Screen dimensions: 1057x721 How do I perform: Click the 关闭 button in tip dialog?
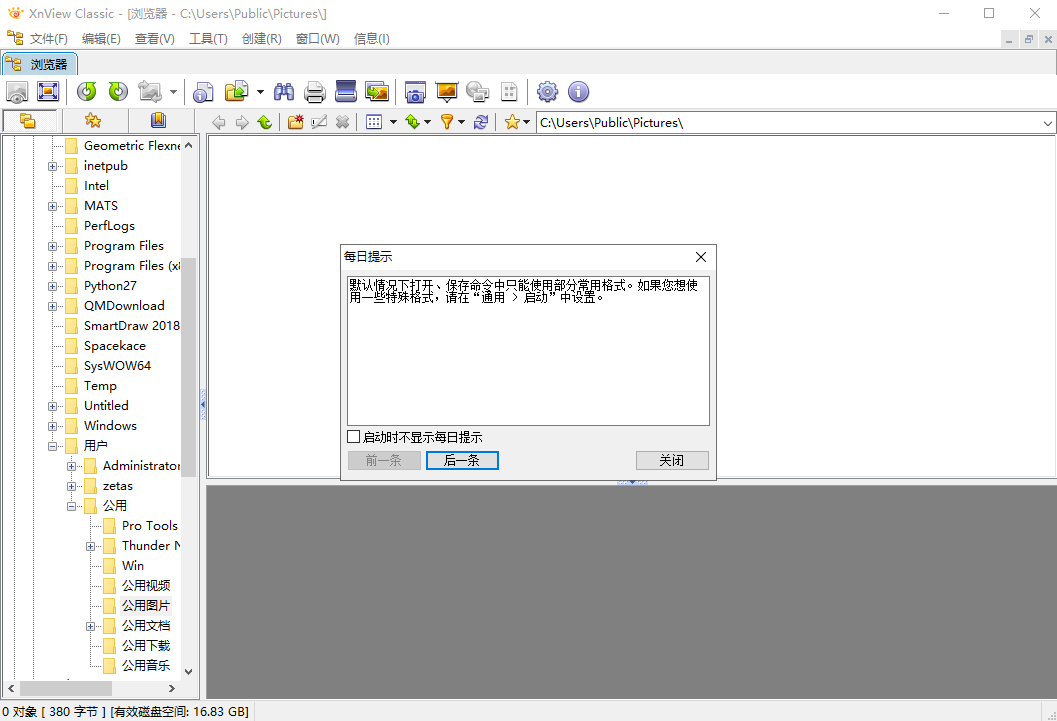(x=672, y=460)
